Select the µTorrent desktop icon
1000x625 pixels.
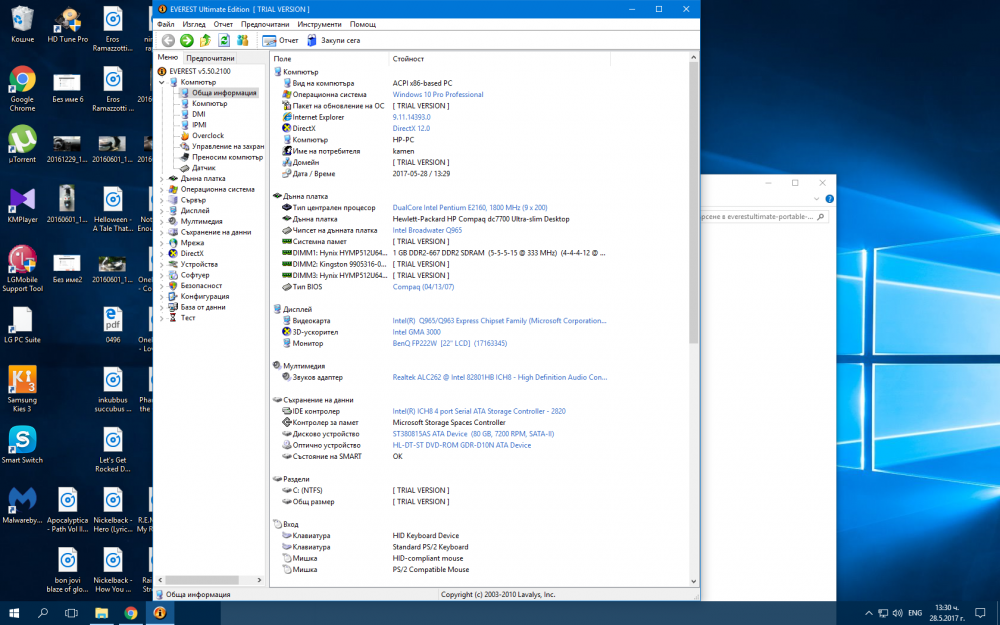pyautogui.click(x=22, y=145)
